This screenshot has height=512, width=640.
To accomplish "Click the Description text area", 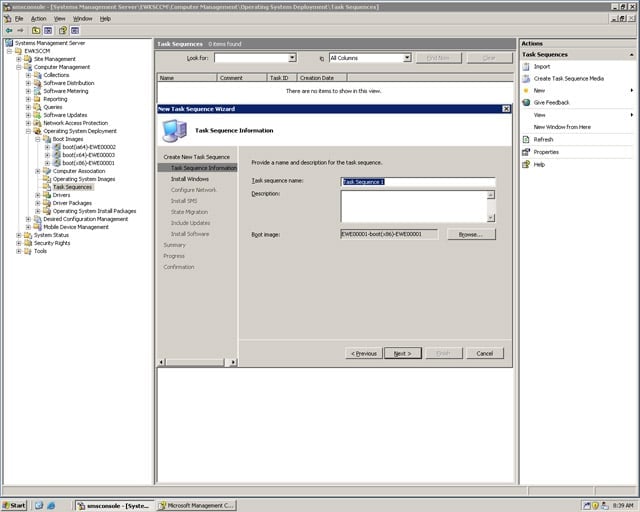I will [x=414, y=206].
